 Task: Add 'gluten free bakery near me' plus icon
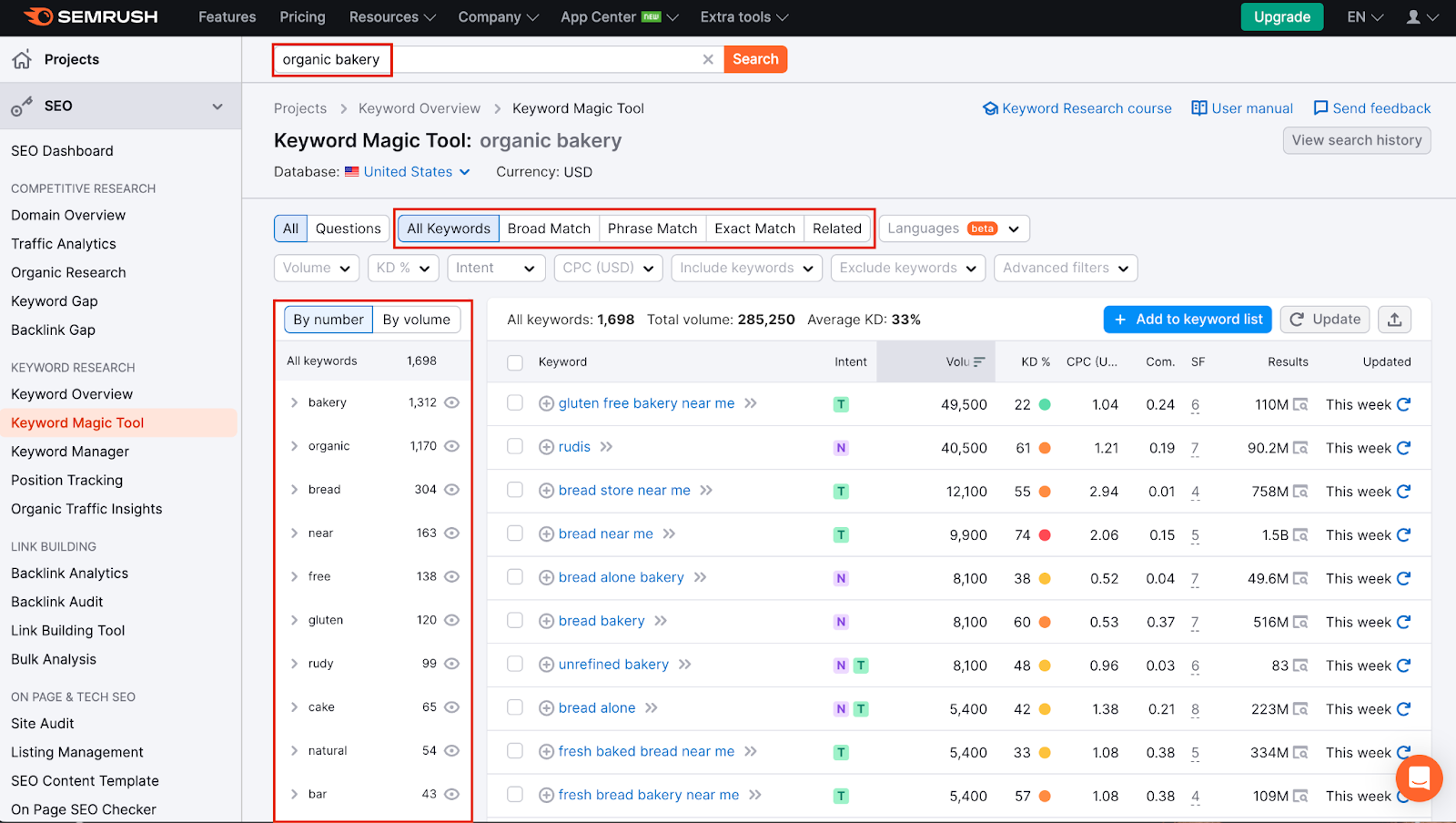point(546,403)
